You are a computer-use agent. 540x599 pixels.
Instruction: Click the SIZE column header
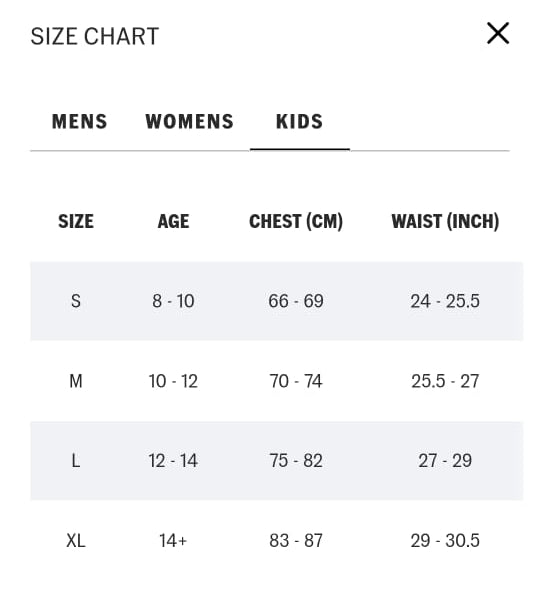(76, 221)
